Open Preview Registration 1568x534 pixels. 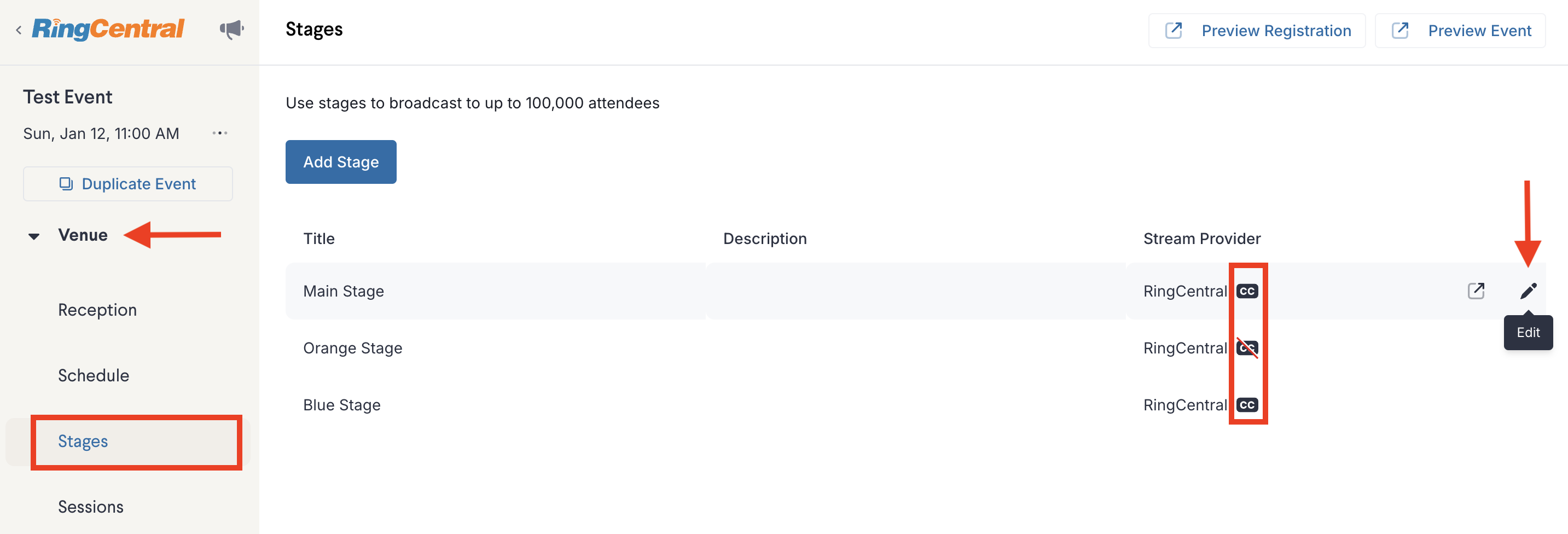[x=1256, y=31]
